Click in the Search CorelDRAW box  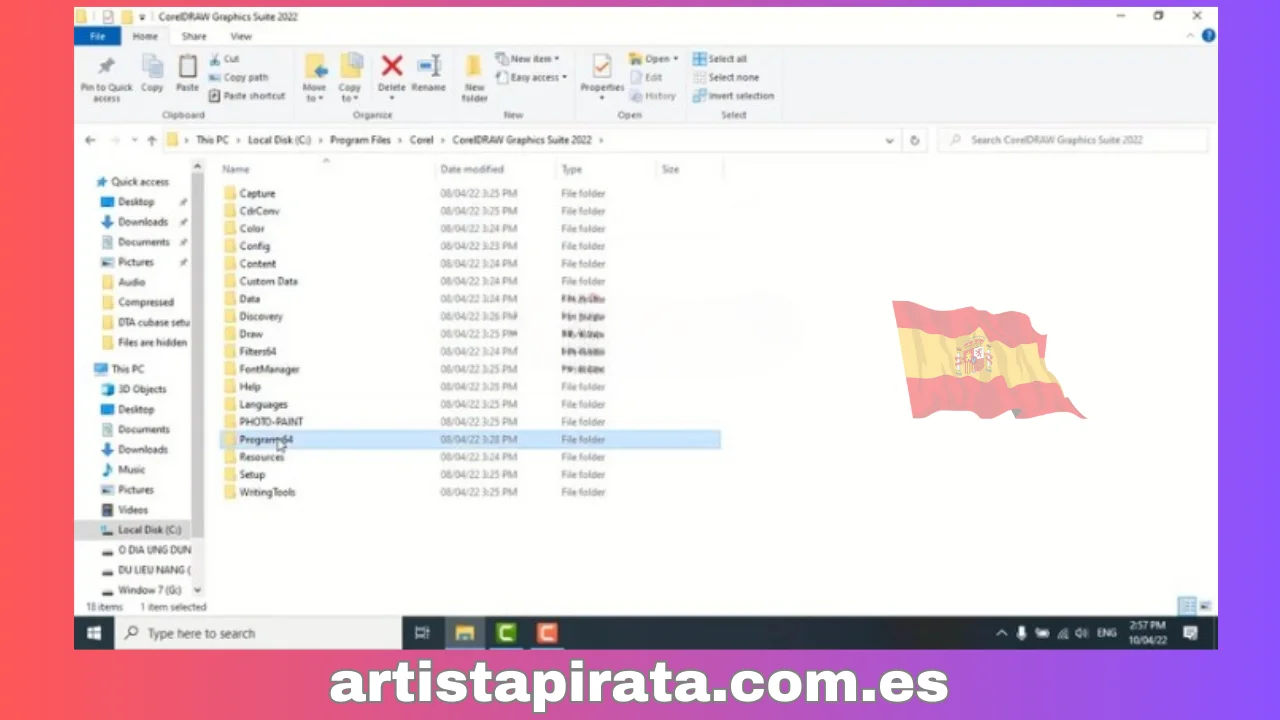tap(1073, 141)
